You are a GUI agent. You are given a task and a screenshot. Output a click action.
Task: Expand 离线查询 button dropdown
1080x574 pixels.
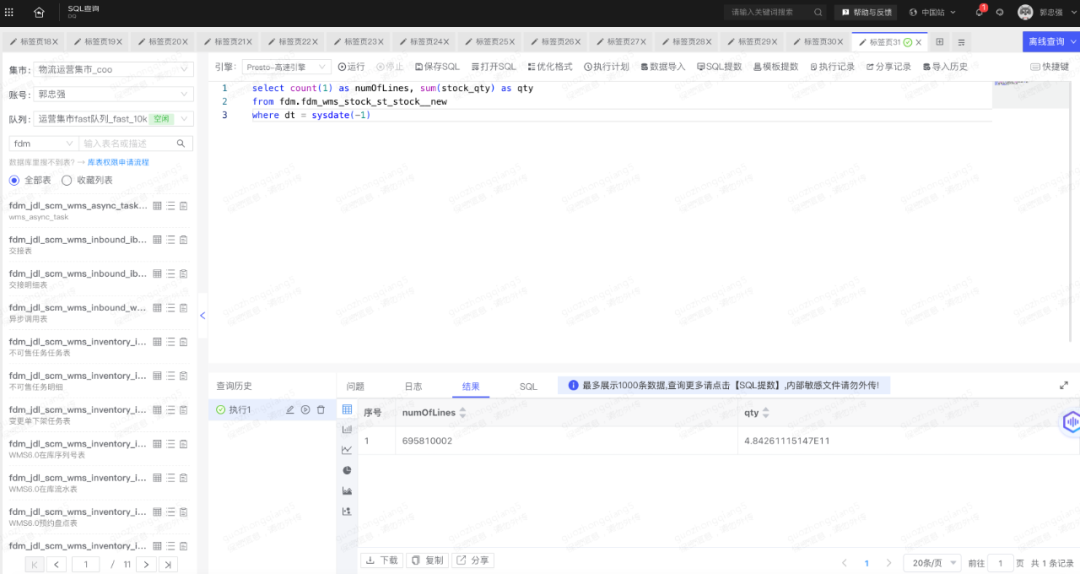pos(1073,42)
